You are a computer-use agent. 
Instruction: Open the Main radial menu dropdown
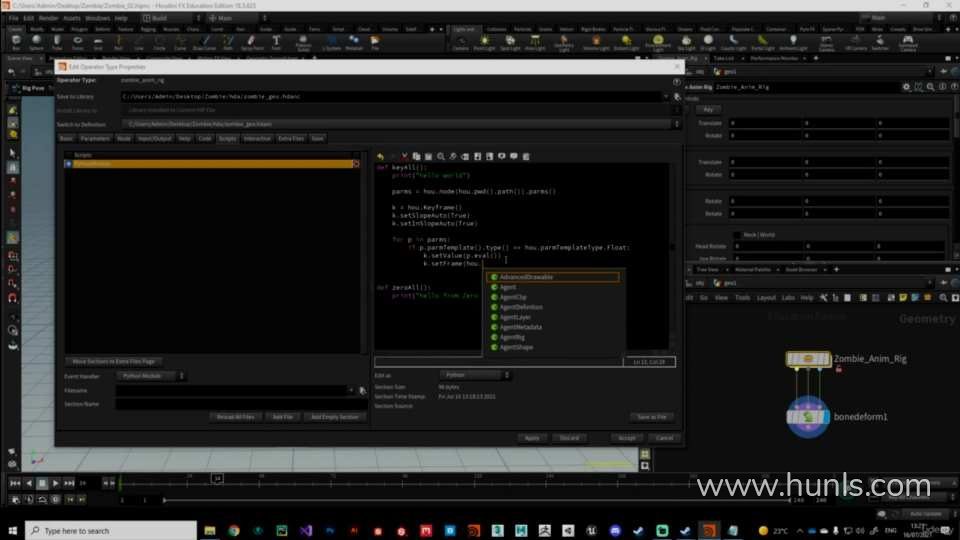[x=238, y=18]
